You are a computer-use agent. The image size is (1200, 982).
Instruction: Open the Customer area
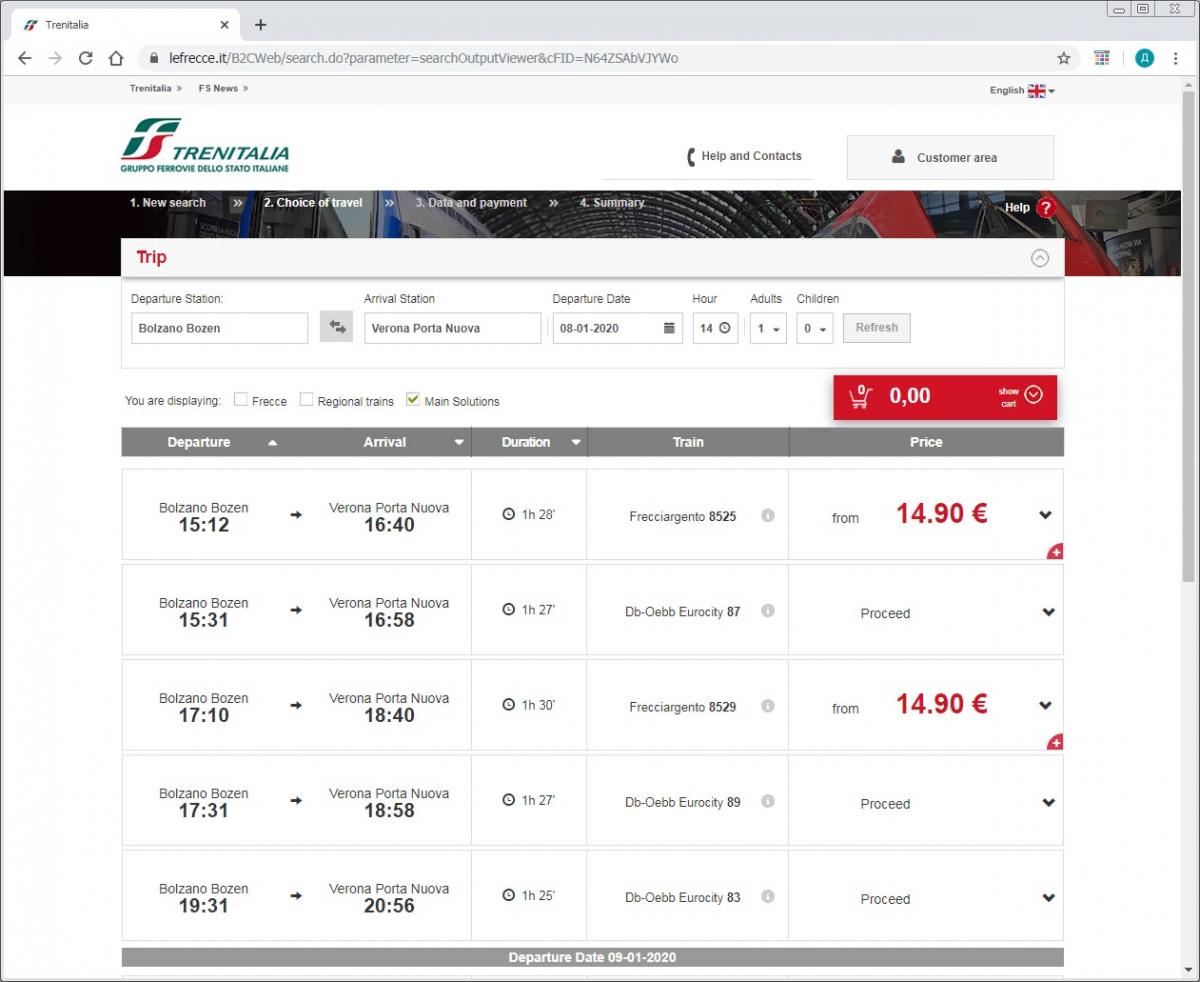[950, 157]
